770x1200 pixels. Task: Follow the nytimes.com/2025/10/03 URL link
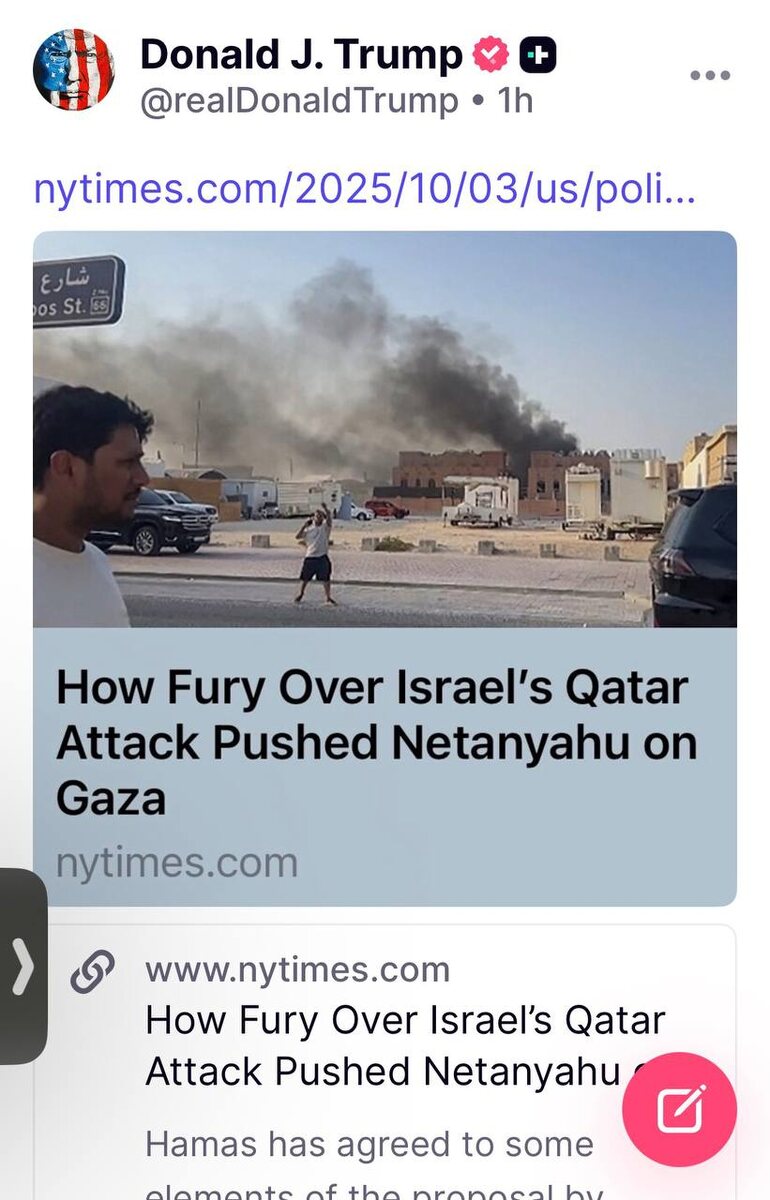coord(364,188)
